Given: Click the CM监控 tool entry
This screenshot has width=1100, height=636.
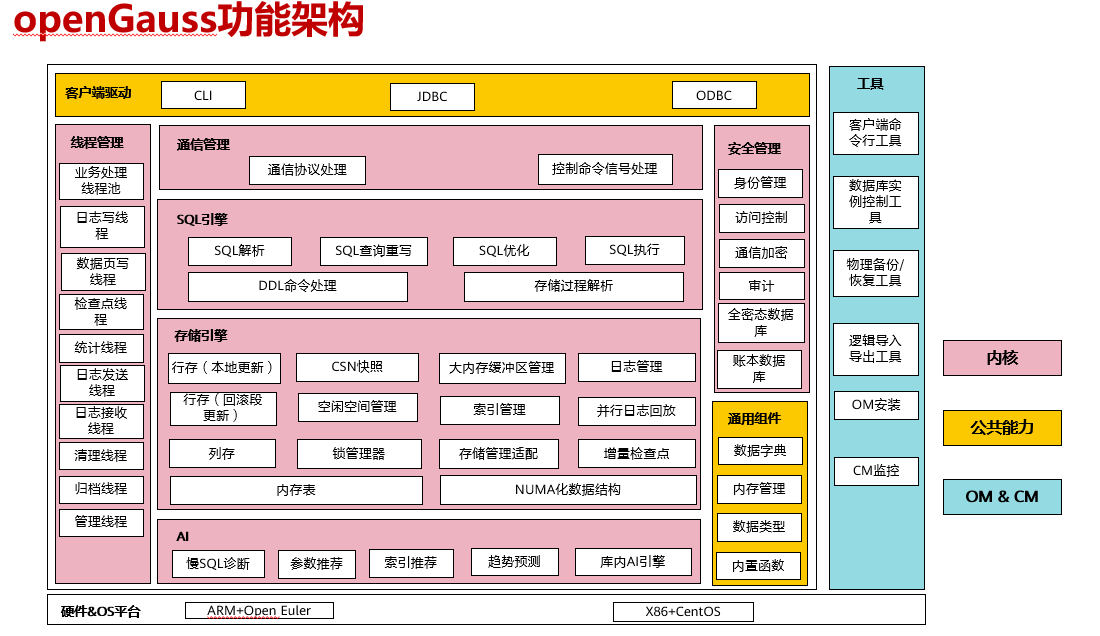Looking at the screenshot, I should point(875,471).
